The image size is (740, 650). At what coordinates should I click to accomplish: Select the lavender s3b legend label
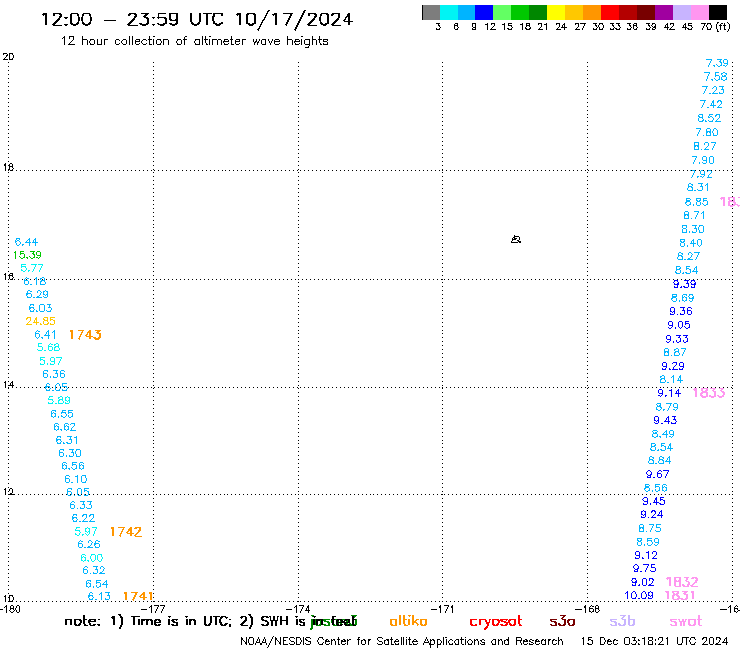point(622,621)
